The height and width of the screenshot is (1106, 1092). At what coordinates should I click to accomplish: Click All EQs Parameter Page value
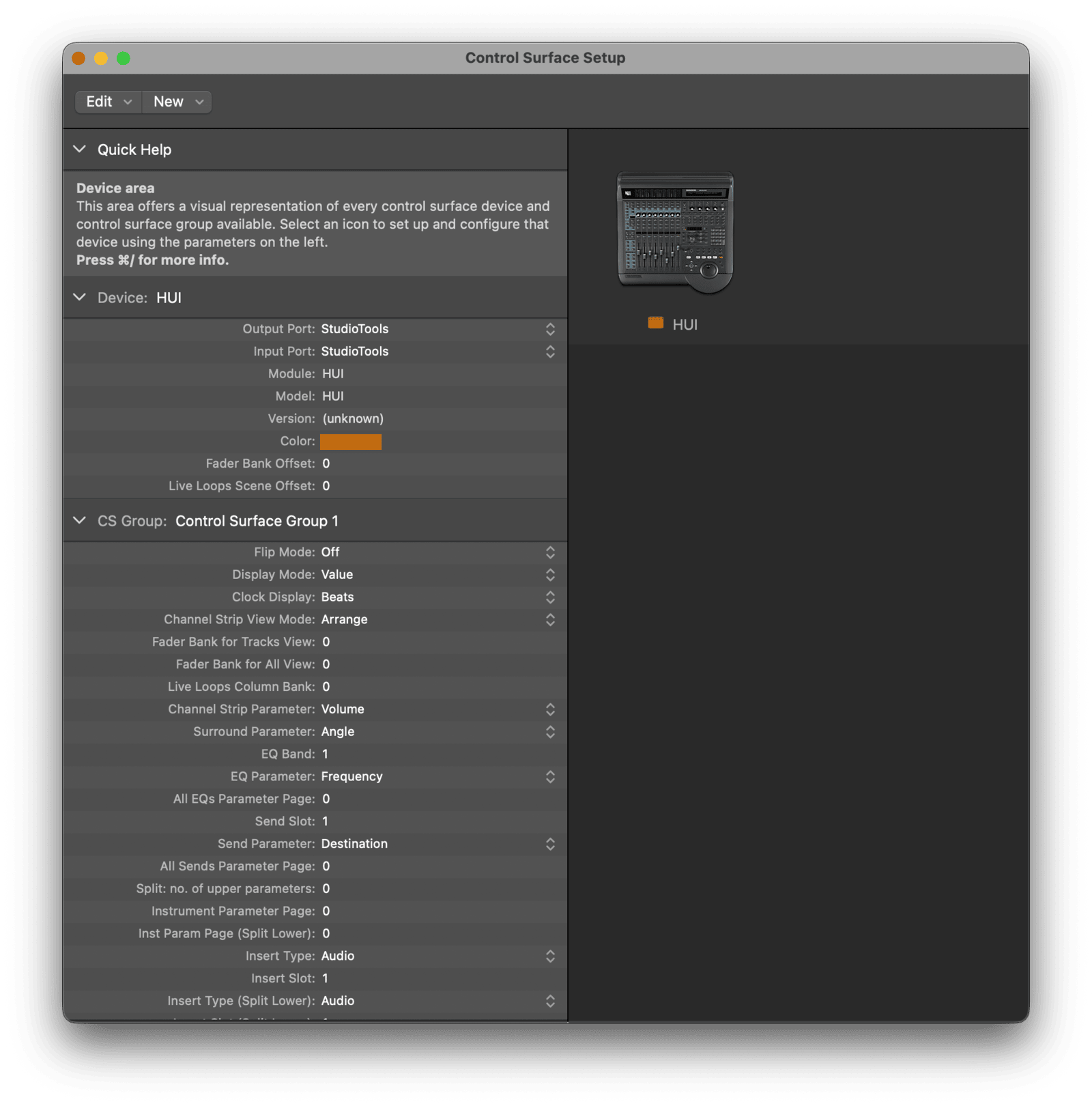(x=326, y=799)
